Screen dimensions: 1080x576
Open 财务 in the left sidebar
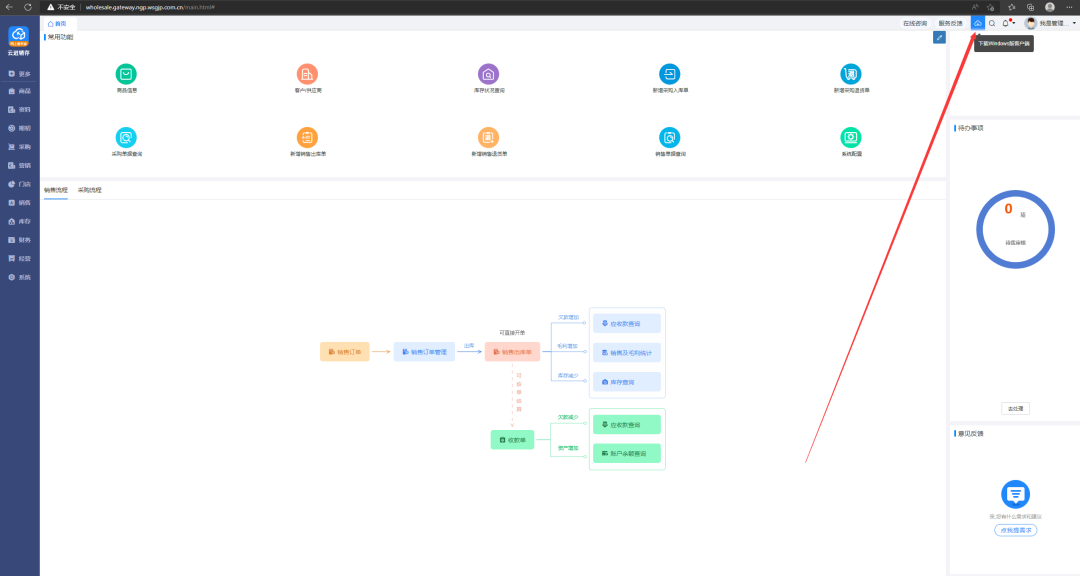point(20,240)
